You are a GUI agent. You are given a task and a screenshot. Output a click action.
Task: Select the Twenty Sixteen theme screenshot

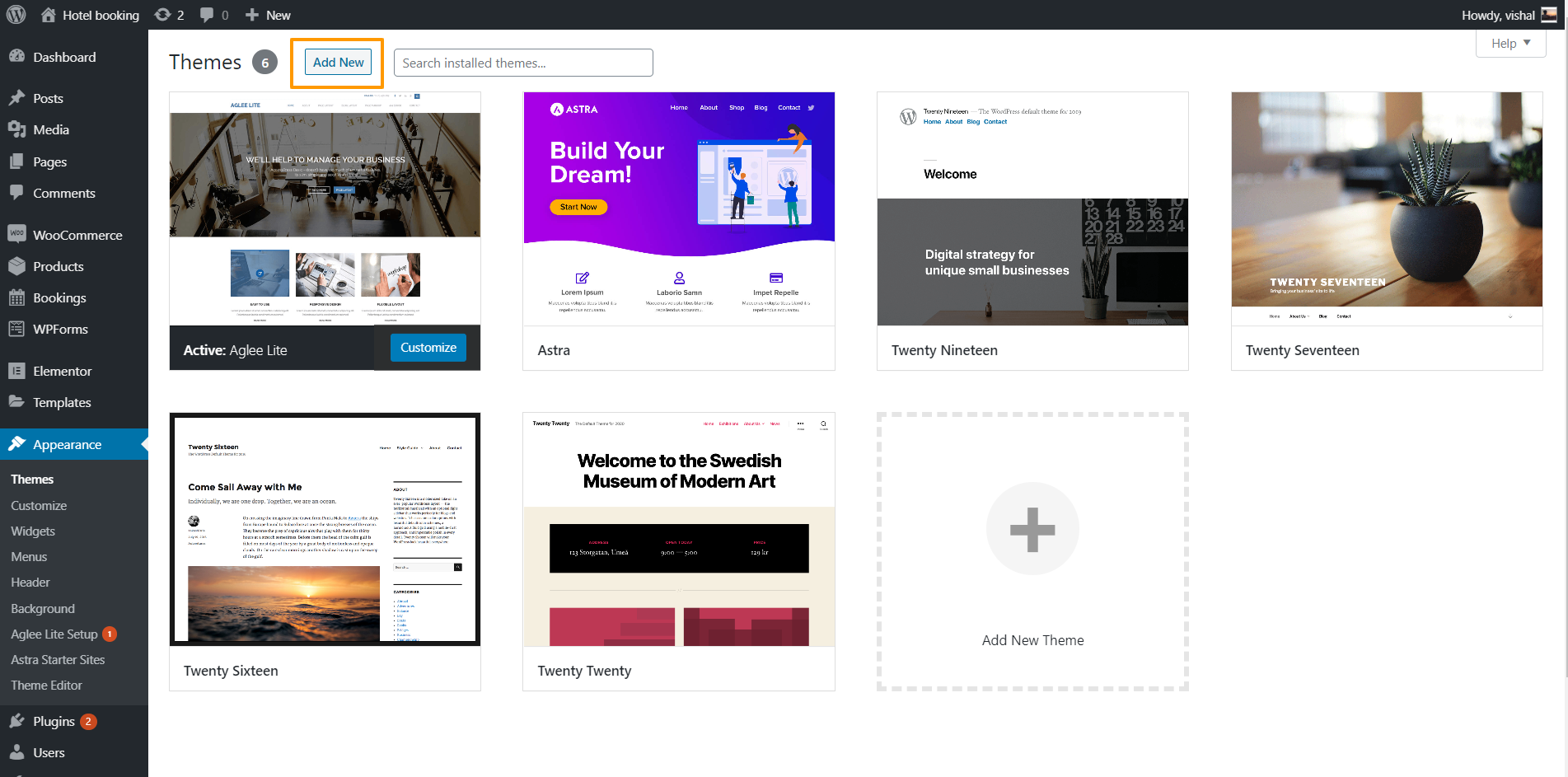(x=325, y=529)
